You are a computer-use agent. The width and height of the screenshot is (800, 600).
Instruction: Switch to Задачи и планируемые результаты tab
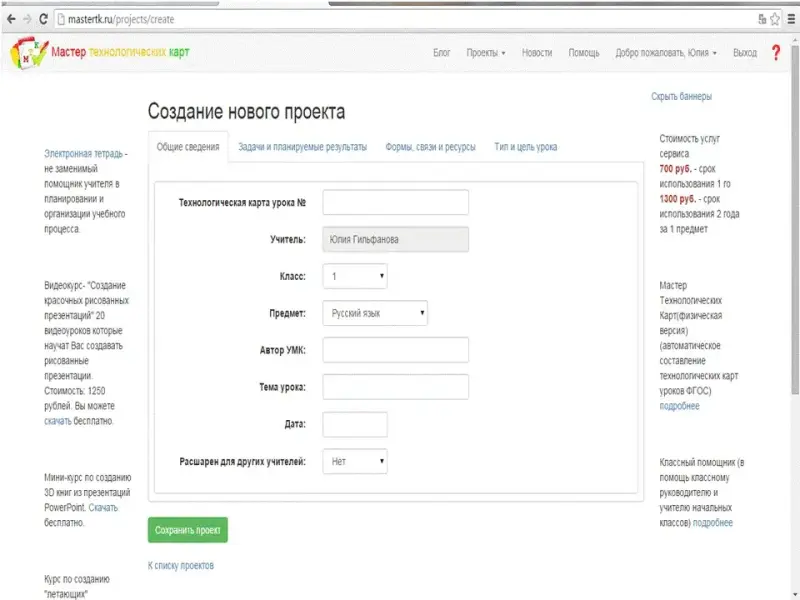tap(302, 147)
